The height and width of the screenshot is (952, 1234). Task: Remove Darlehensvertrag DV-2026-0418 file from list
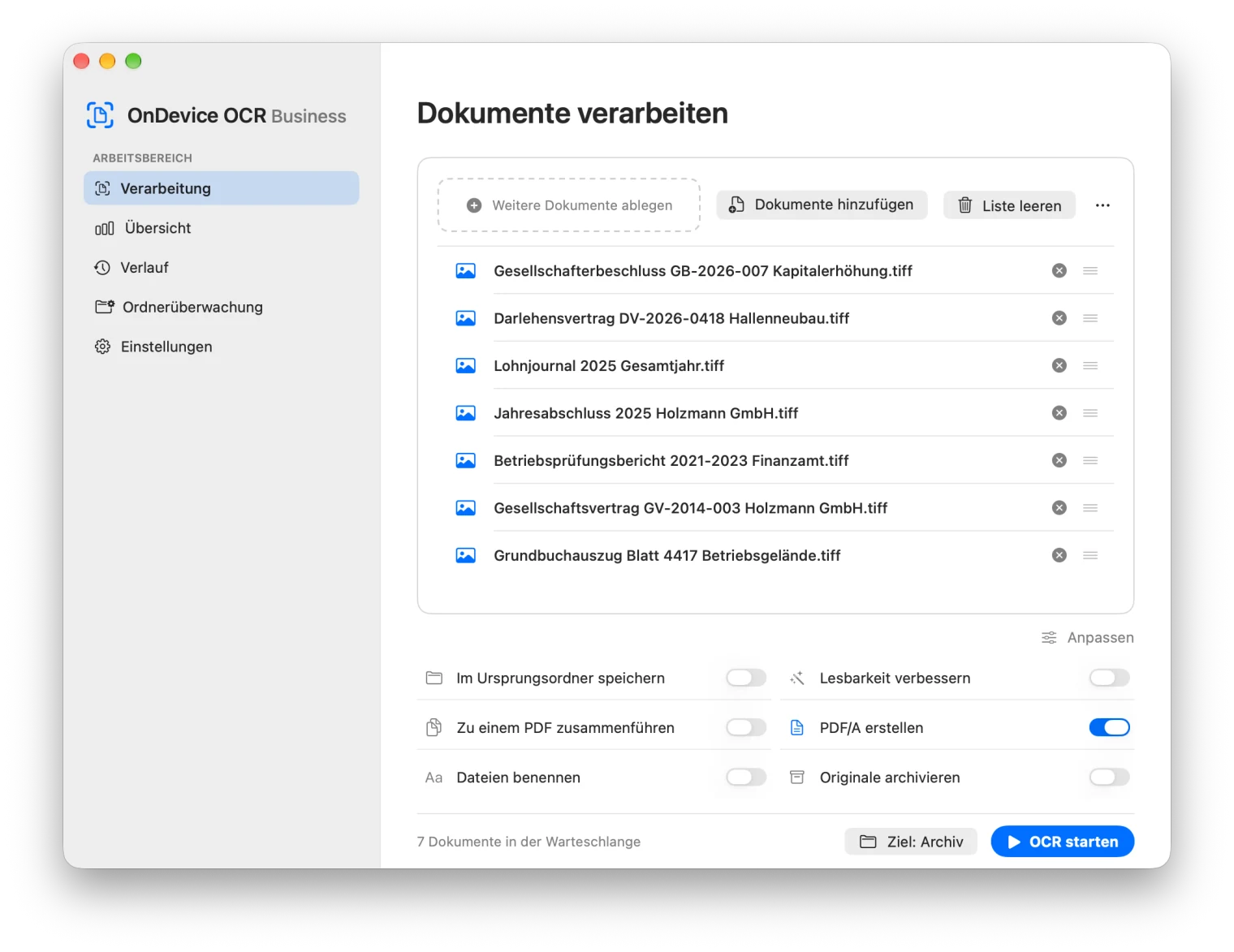point(1059,318)
